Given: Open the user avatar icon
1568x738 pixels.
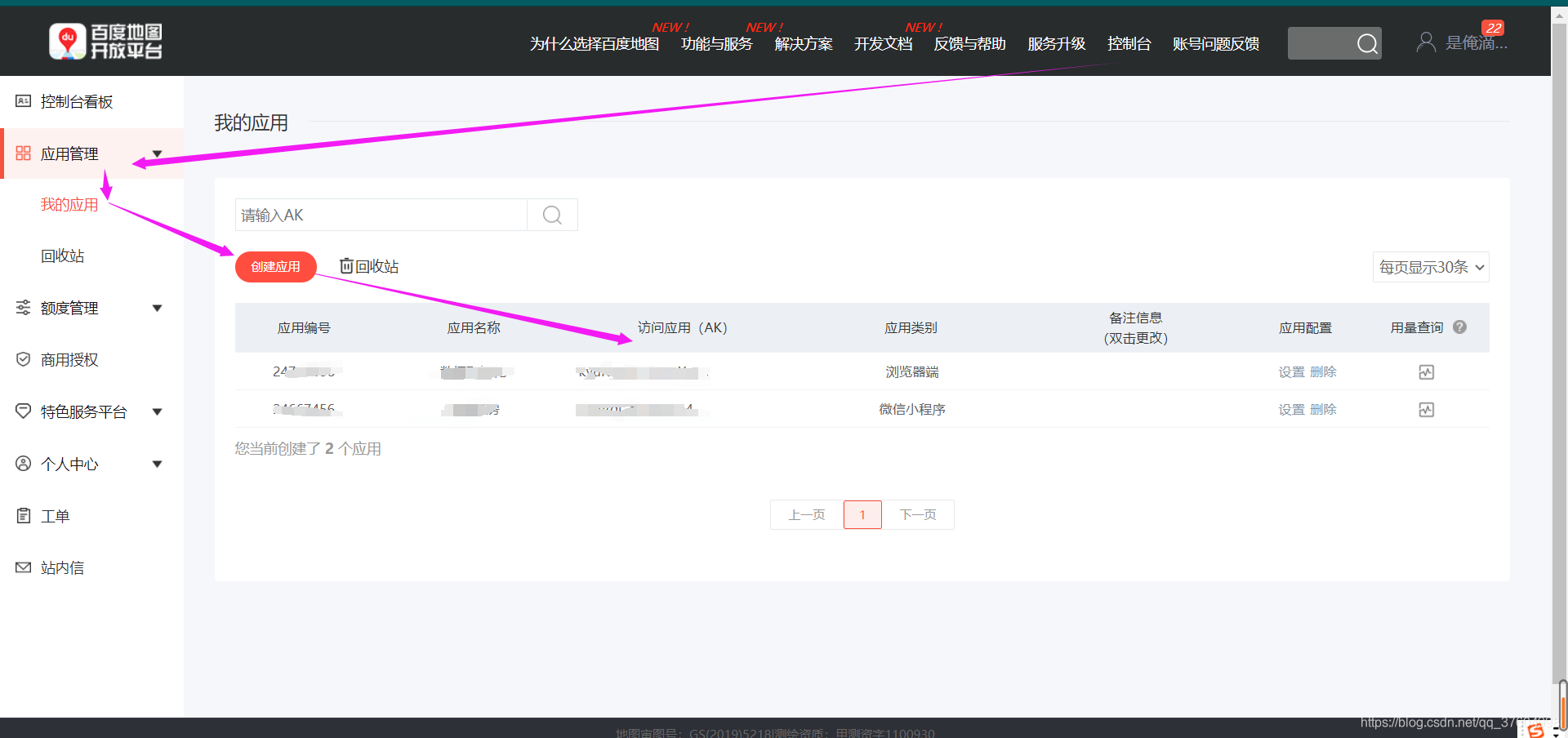Looking at the screenshot, I should (1426, 42).
